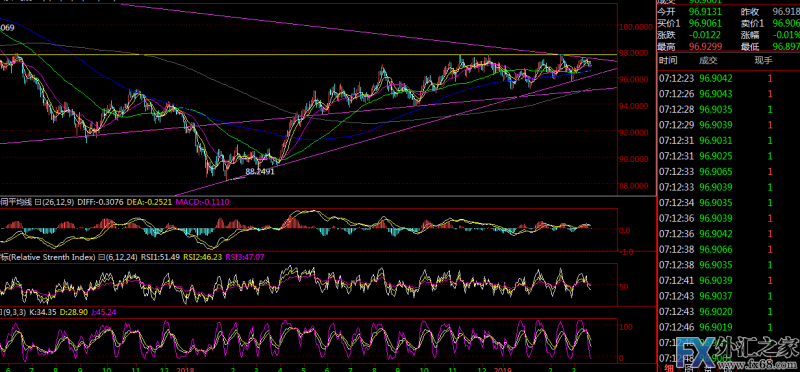Click the 成交 column header in tick list
This screenshot has height=372, width=800.
(x=708, y=61)
